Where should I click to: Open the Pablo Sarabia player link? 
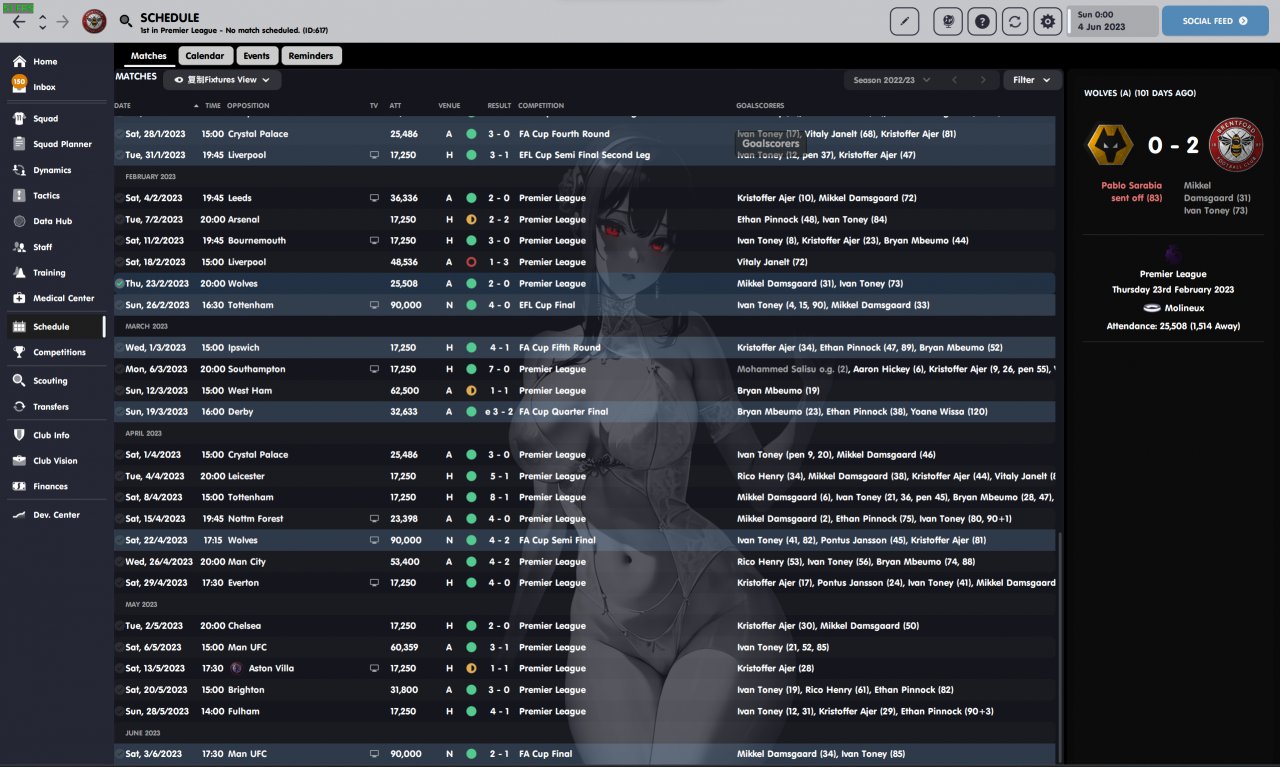tap(1131, 186)
